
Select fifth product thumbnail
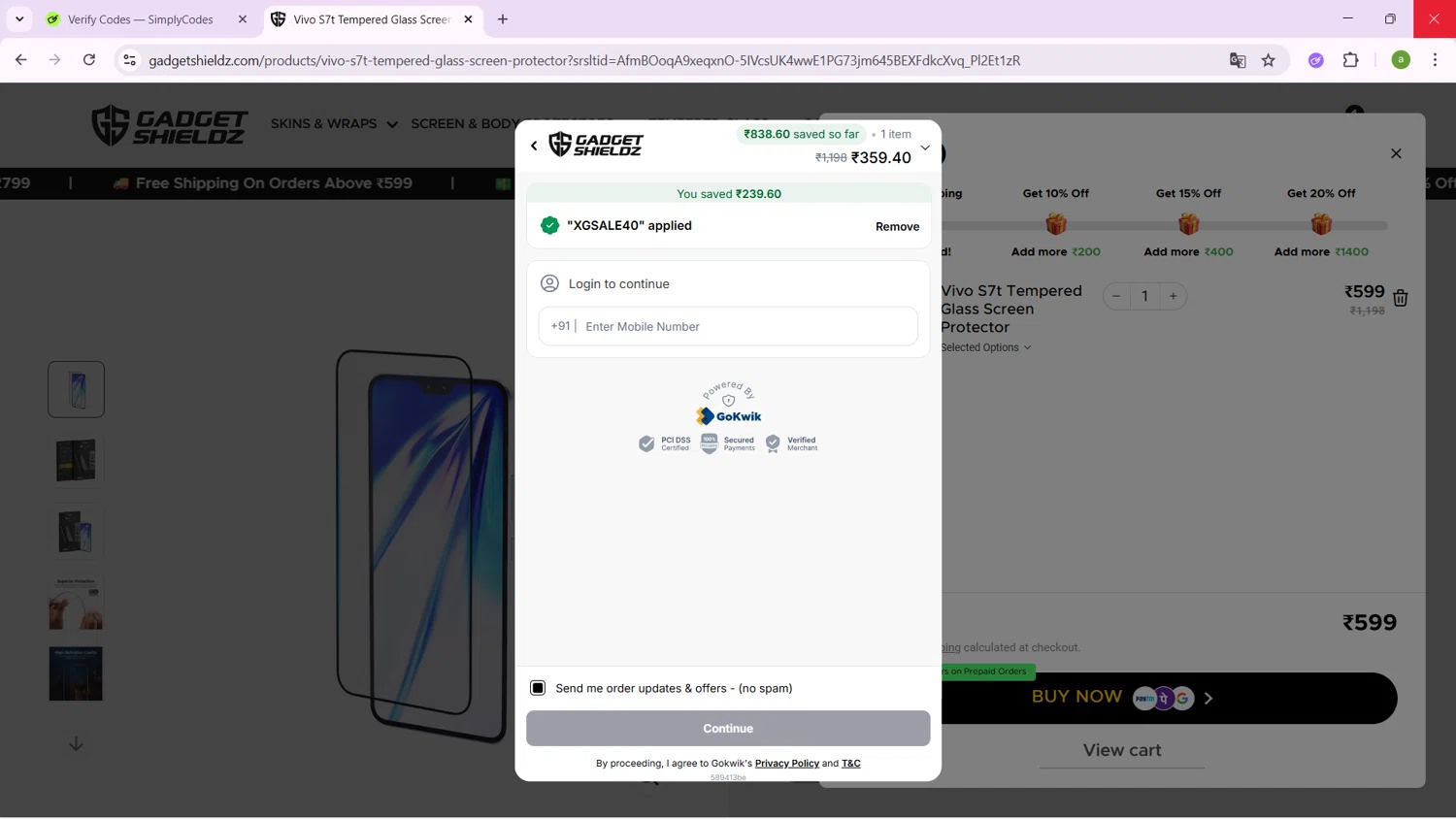coord(76,674)
